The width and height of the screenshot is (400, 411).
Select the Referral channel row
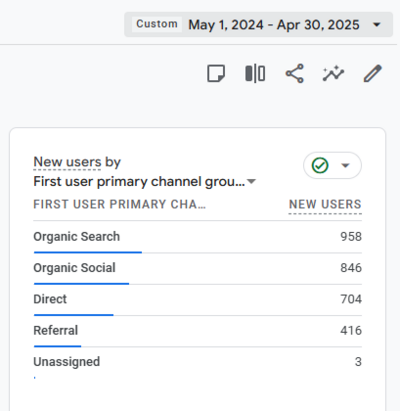198,331
